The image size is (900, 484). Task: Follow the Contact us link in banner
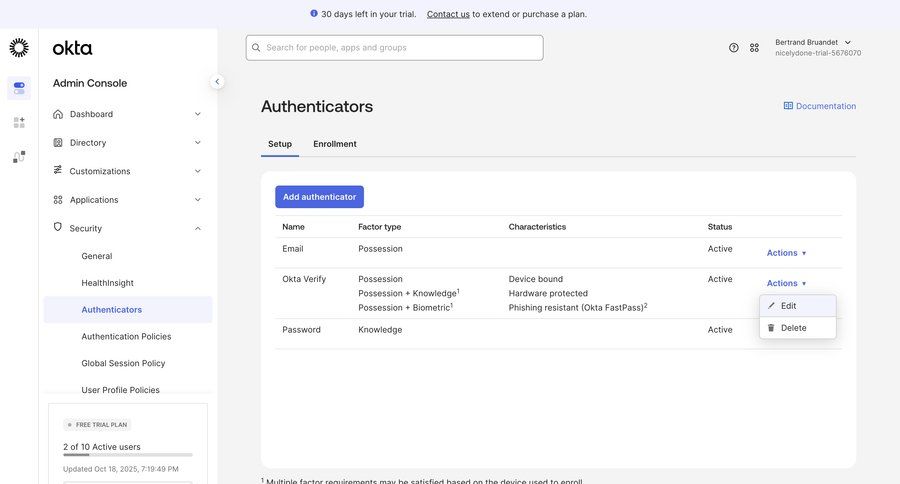click(x=448, y=14)
